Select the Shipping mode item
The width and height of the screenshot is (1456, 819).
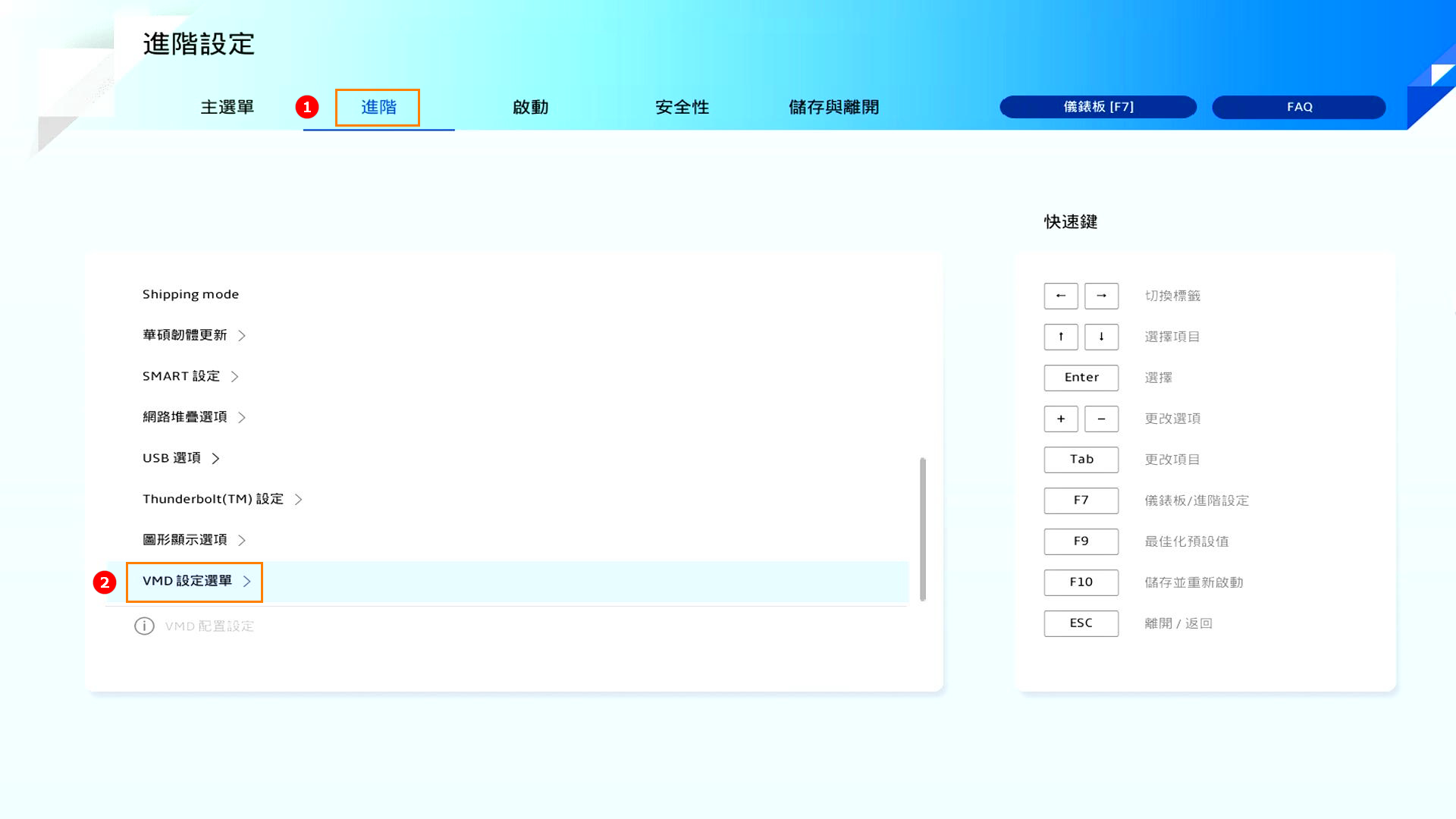pyautogui.click(x=190, y=294)
